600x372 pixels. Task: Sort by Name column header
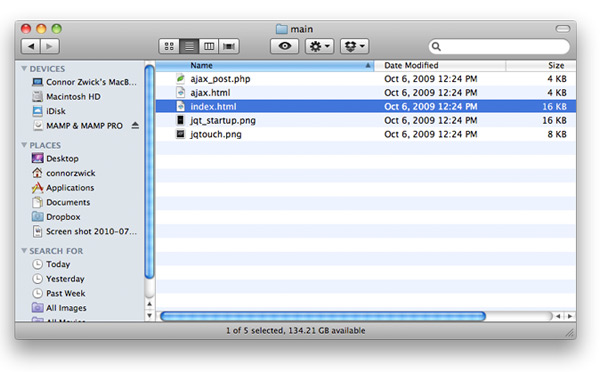coord(264,66)
